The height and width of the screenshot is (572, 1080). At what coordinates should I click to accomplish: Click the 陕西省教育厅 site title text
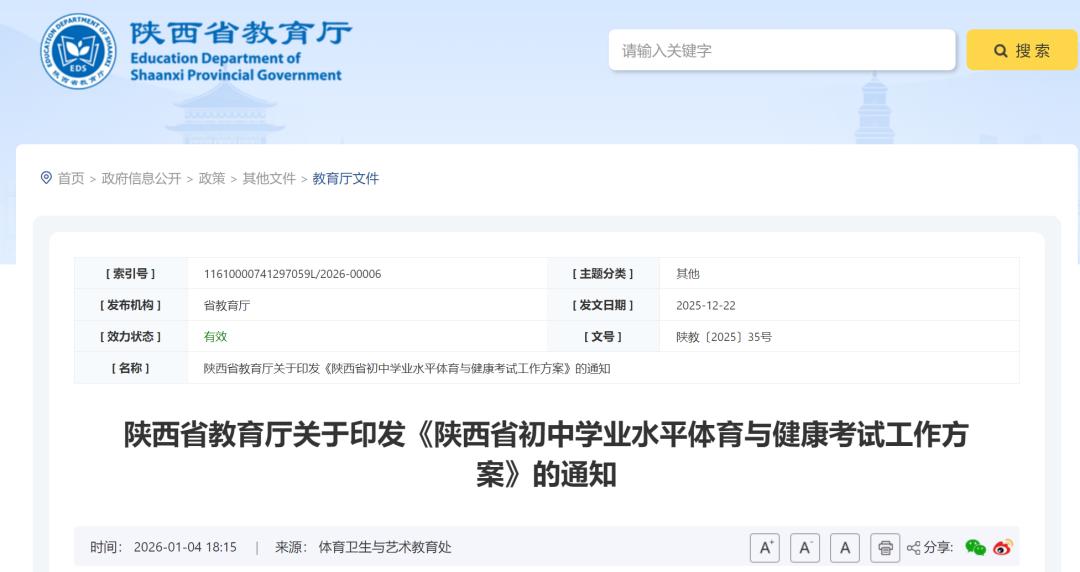tap(241, 33)
